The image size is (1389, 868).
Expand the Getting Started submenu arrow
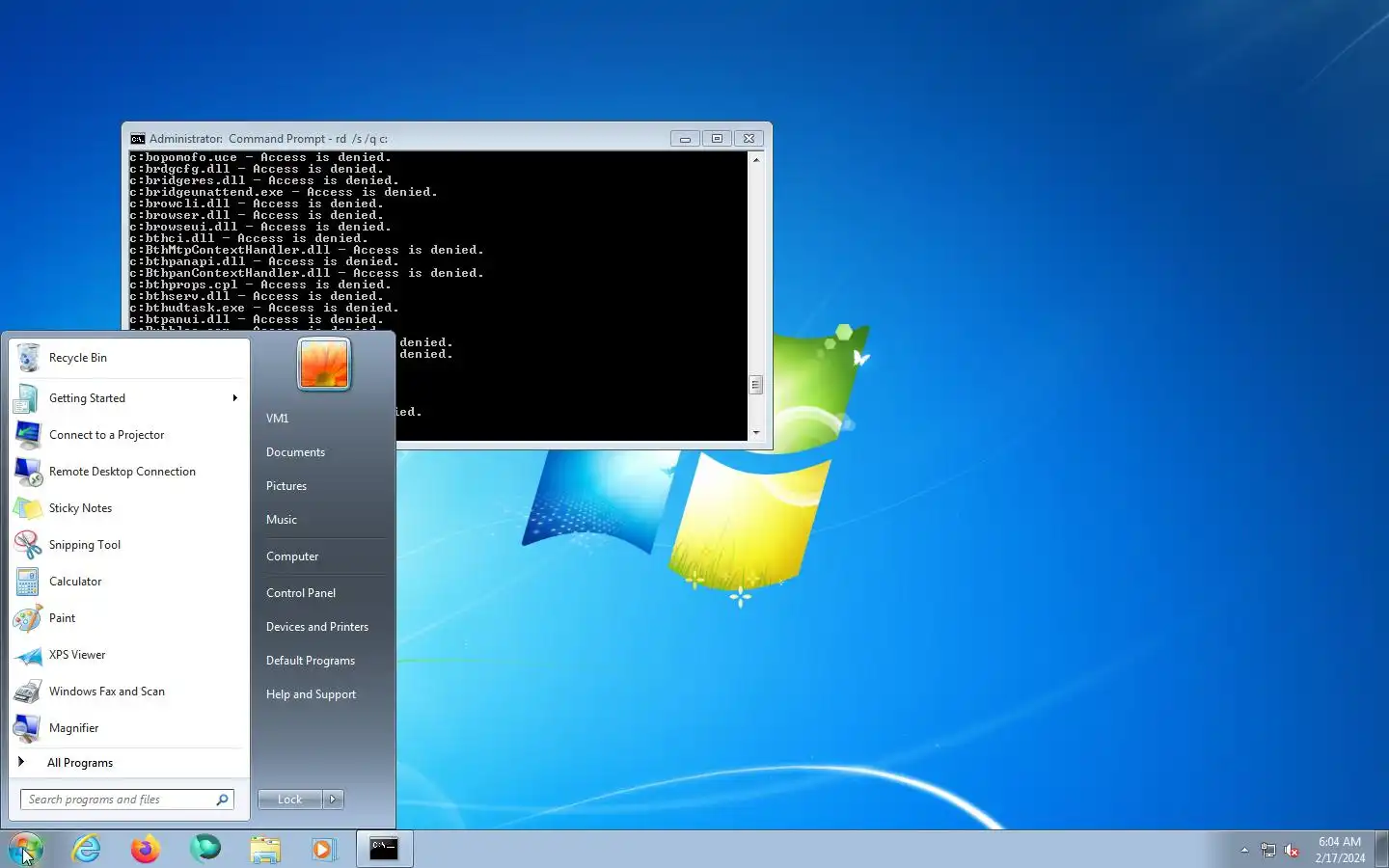(234, 398)
